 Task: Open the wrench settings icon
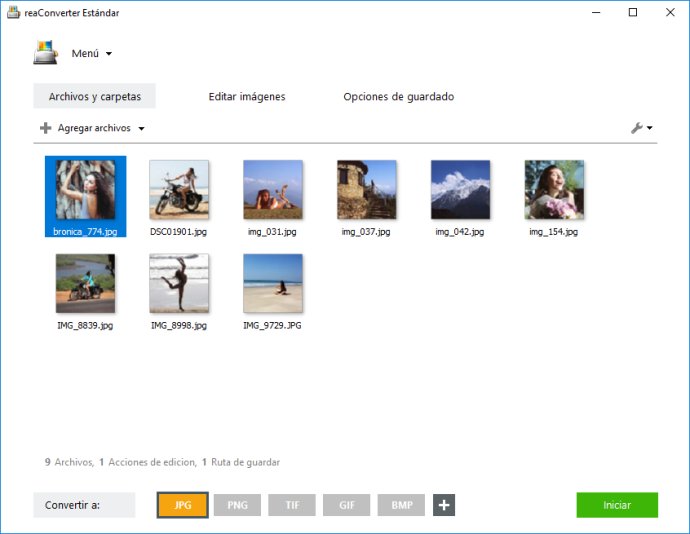click(x=637, y=128)
